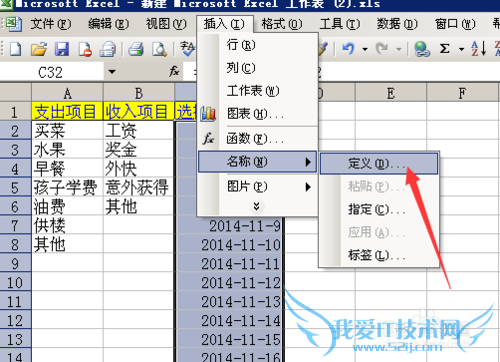Choose 图表(H)... in the Insert menu
Image resolution: width=500 pixels, height=362 pixels.
click(x=257, y=114)
